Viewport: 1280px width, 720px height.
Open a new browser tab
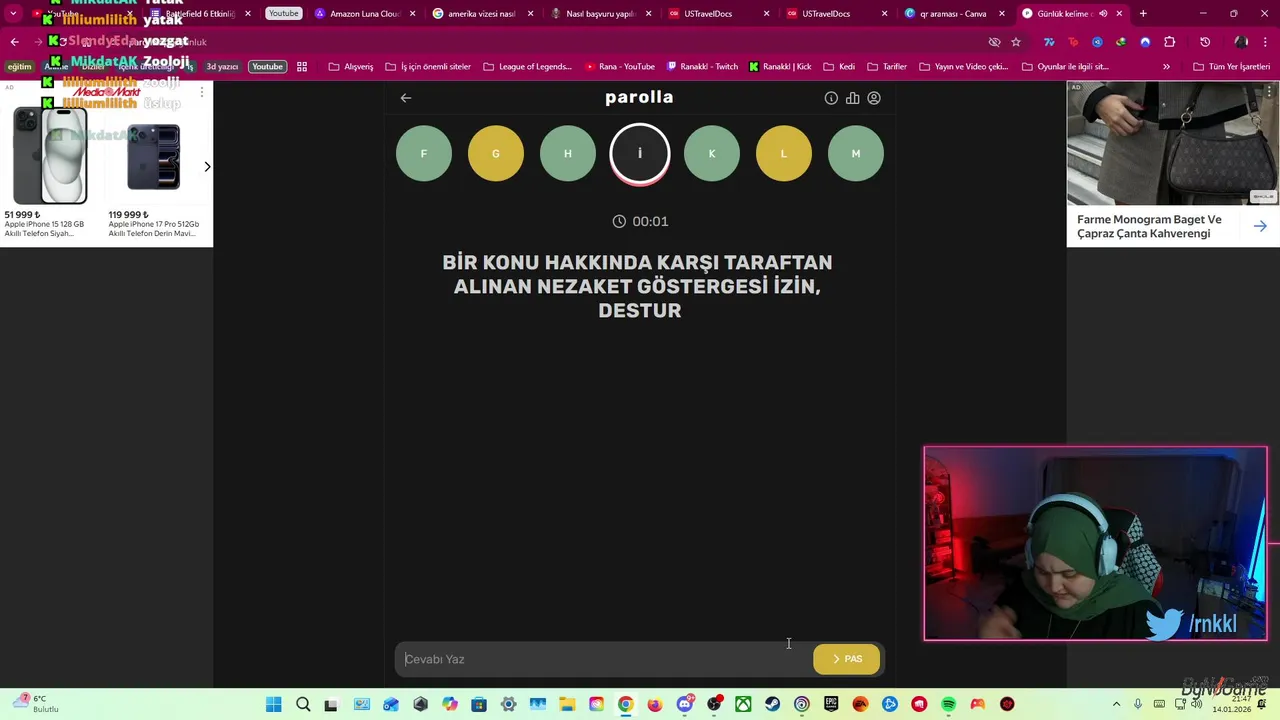(x=1143, y=14)
